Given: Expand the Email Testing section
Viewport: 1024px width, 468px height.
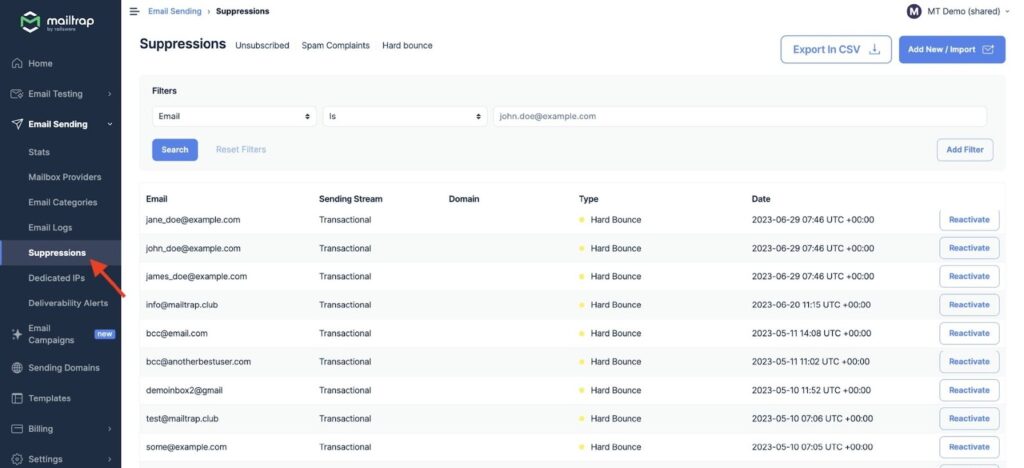Looking at the screenshot, I should 109,94.
